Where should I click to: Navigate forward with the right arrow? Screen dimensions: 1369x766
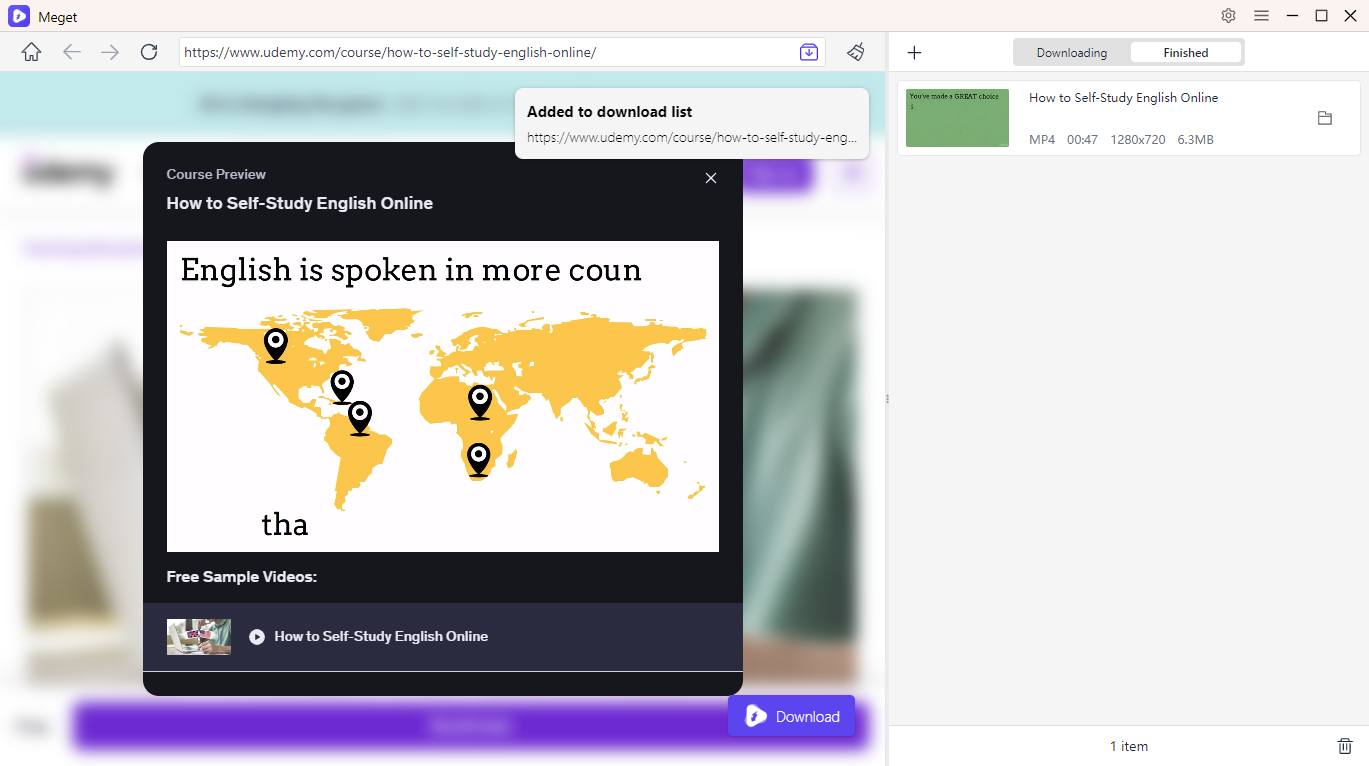pyautogui.click(x=110, y=52)
